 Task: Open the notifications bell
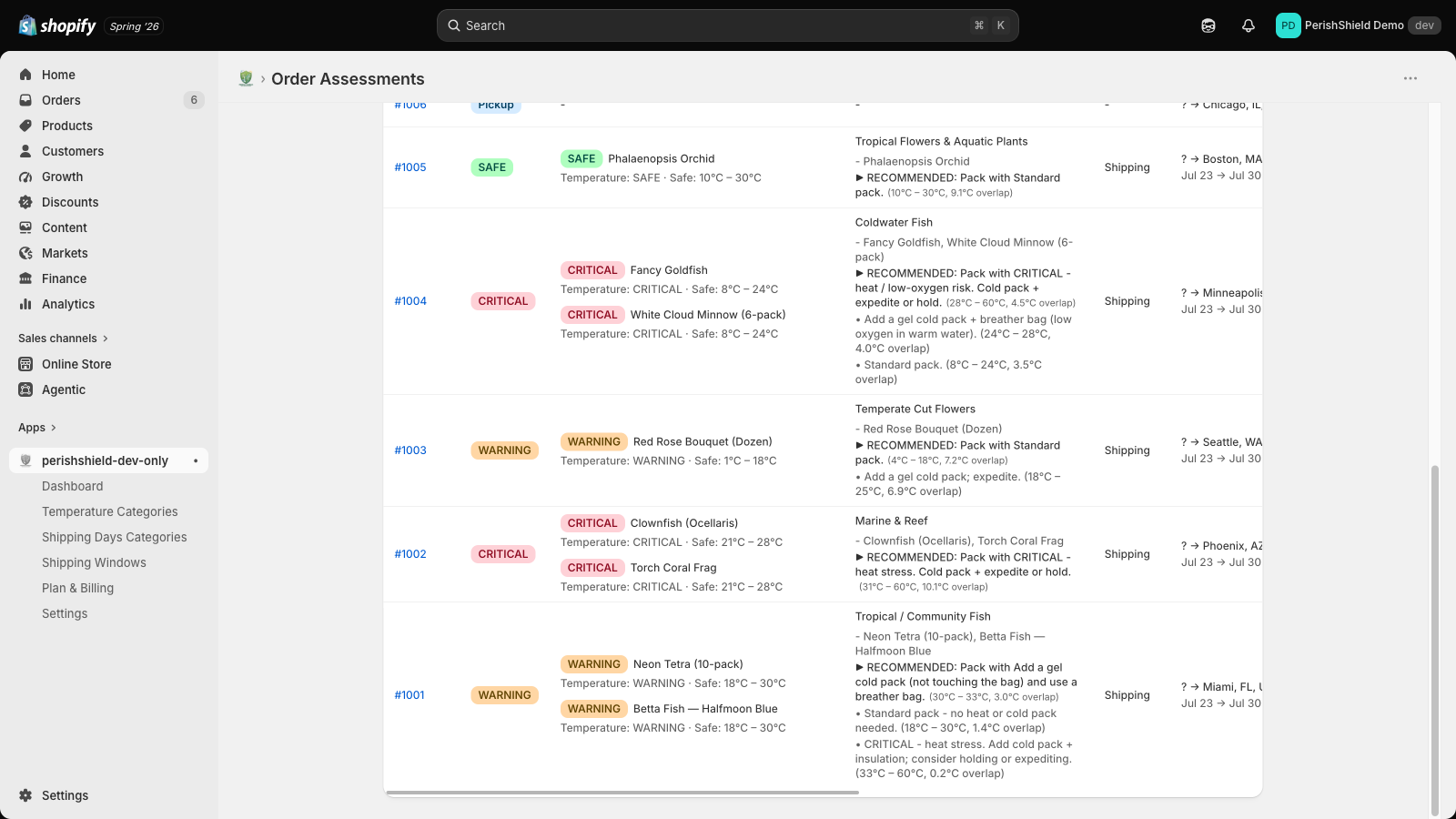[x=1249, y=25]
